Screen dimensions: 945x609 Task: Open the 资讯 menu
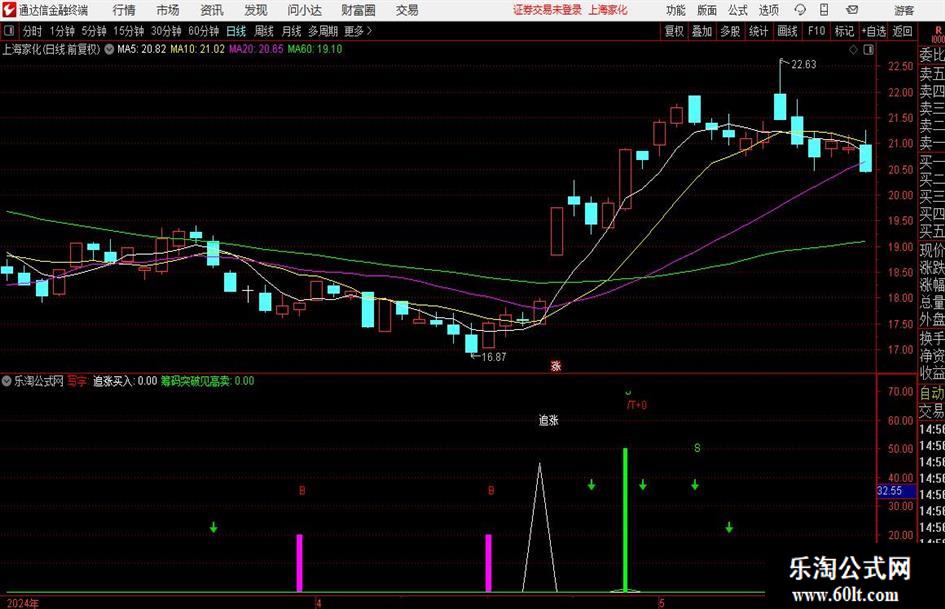coord(212,10)
